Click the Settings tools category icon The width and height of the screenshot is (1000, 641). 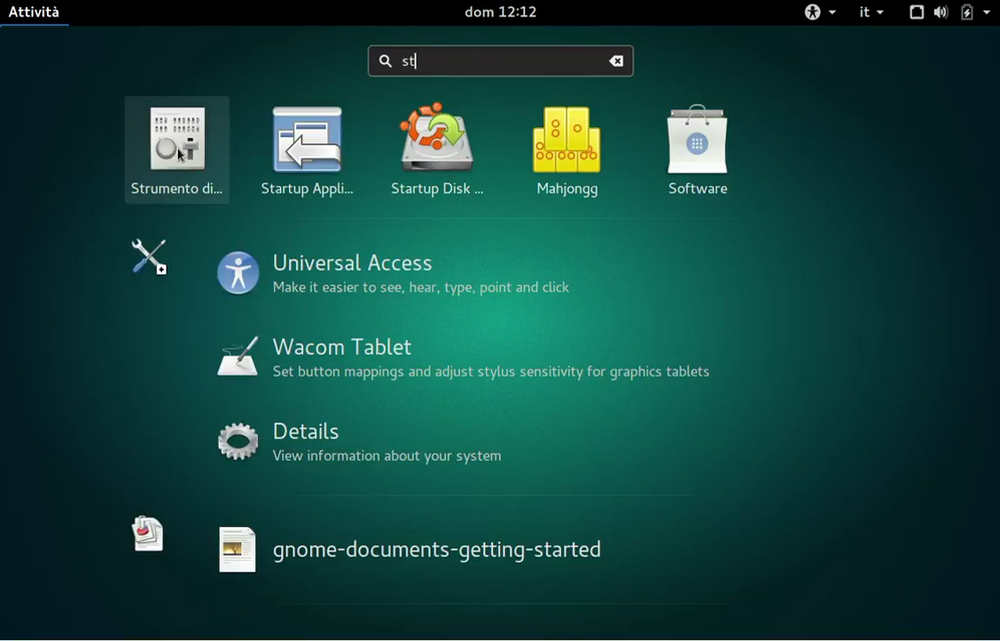click(147, 257)
